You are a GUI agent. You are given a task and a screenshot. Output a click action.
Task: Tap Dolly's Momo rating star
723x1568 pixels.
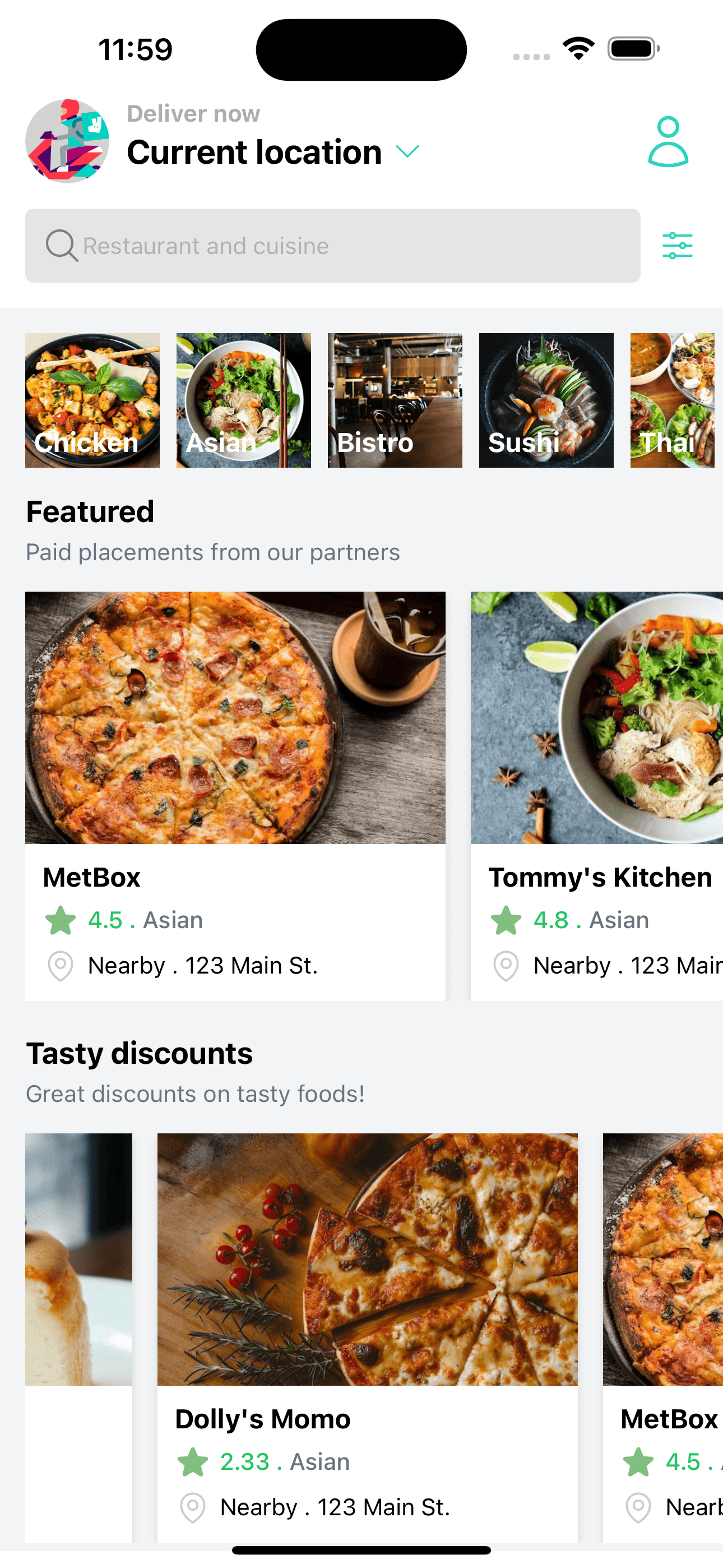(192, 1461)
